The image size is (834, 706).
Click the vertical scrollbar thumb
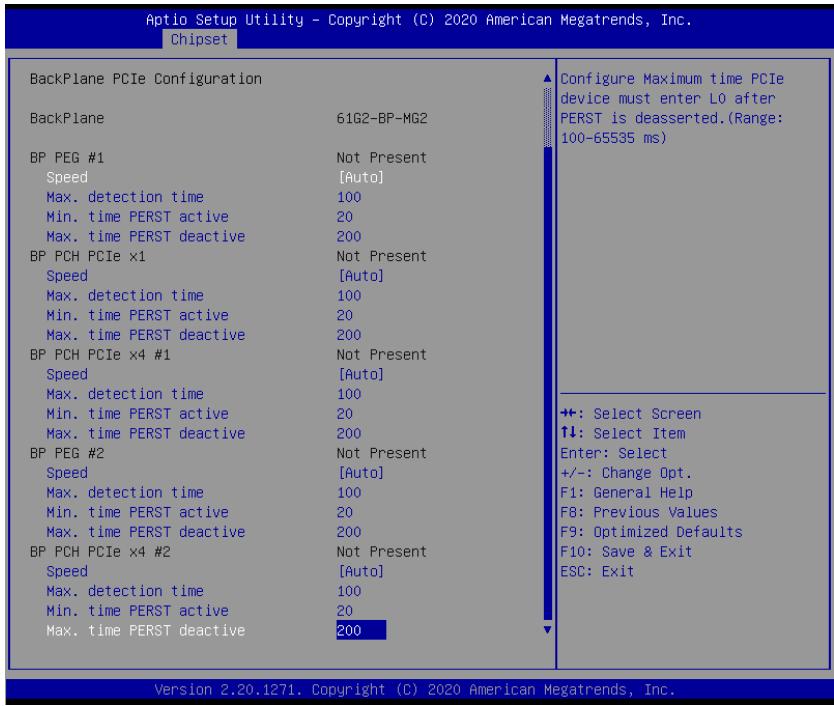pyautogui.click(x=547, y=118)
